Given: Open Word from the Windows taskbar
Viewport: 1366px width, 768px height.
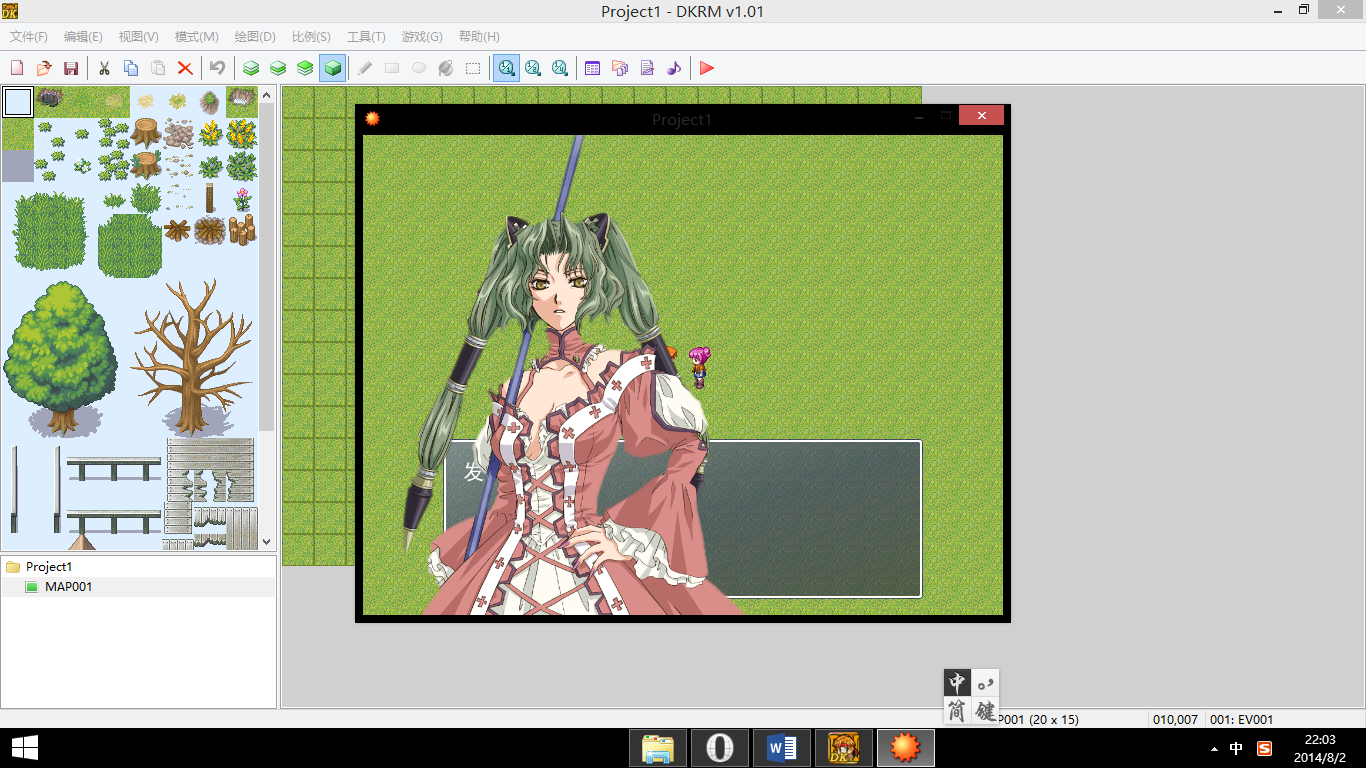Looking at the screenshot, I should click(x=782, y=748).
